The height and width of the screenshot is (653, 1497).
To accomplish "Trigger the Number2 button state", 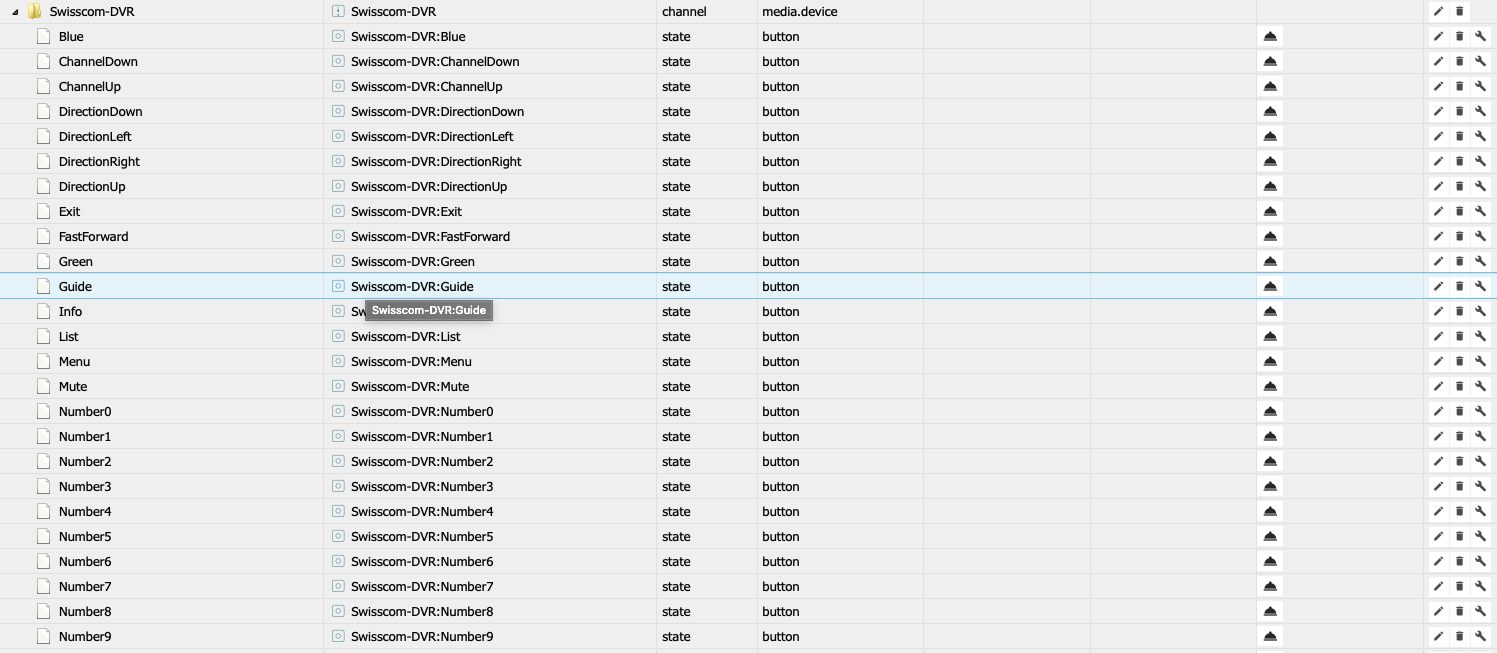I will [1270, 461].
